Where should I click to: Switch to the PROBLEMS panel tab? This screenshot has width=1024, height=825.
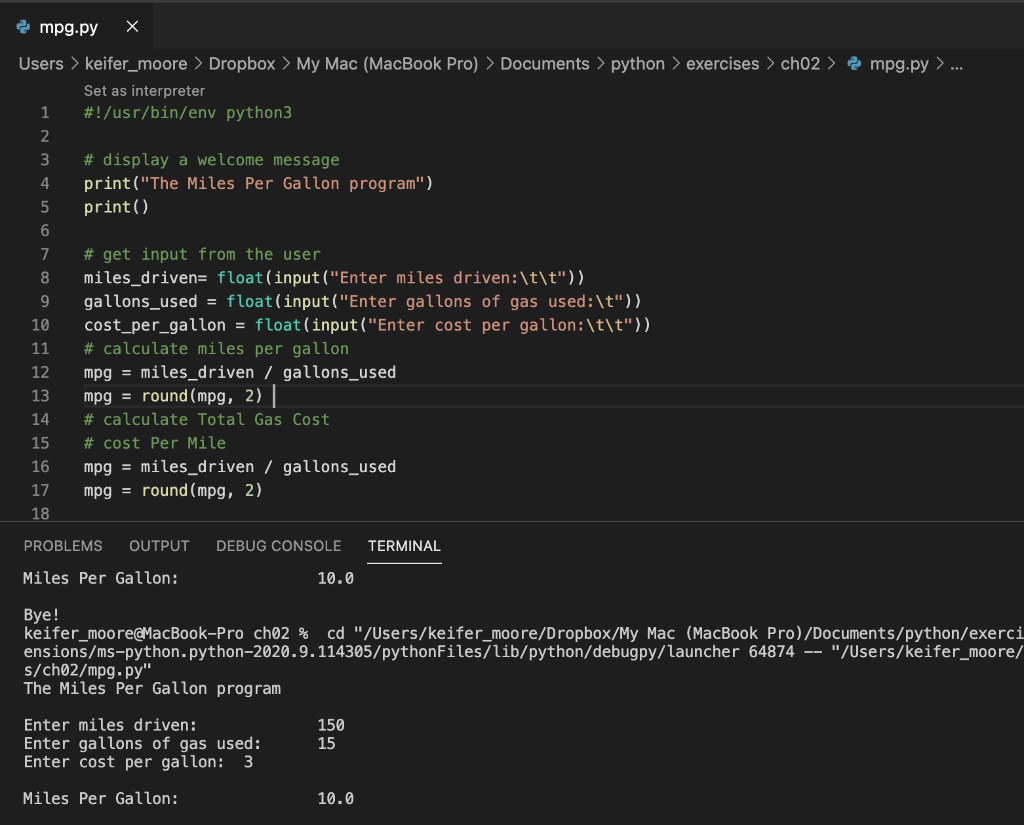tap(63, 546)
